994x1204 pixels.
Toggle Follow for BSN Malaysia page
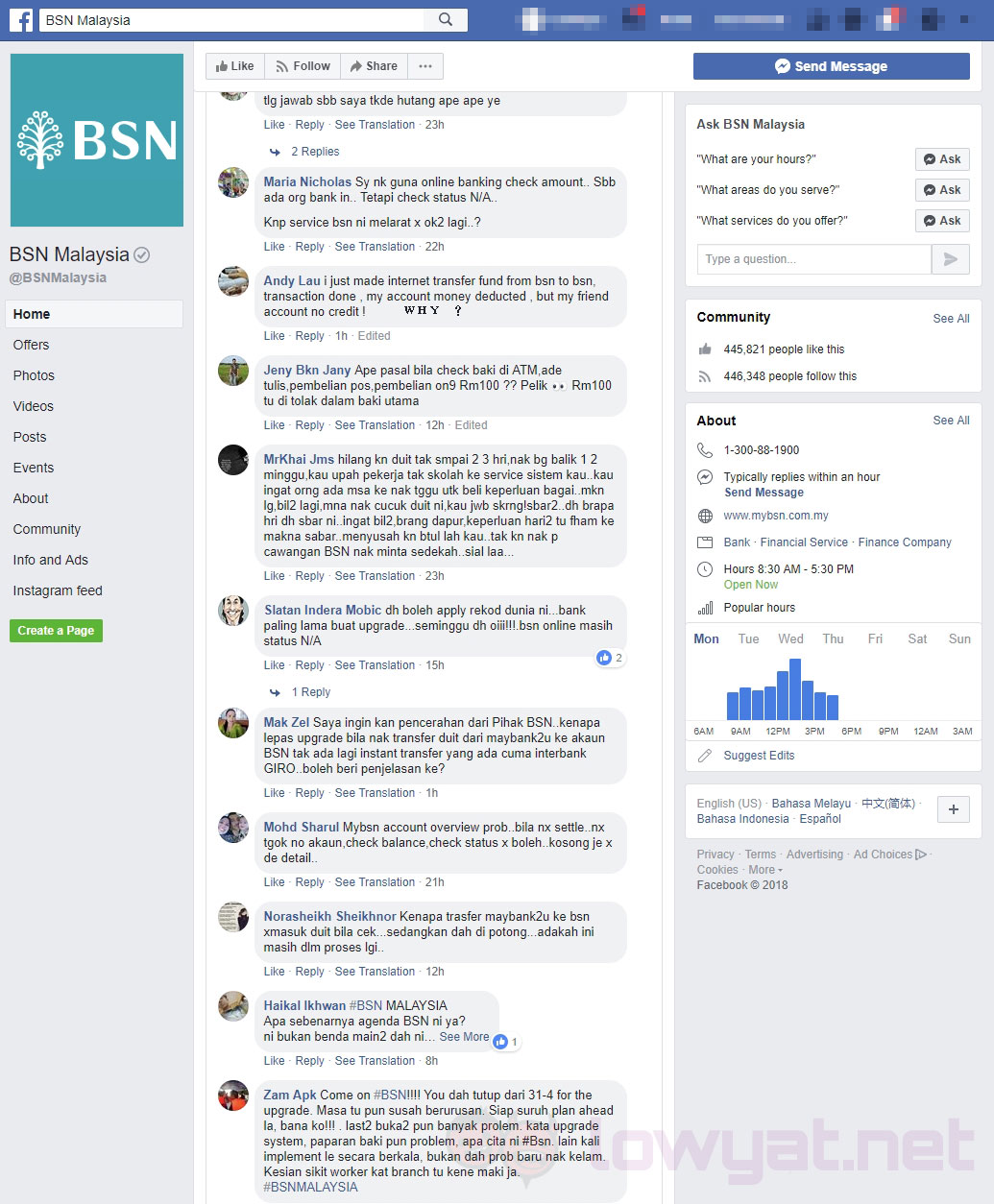(x=303, y=66)
